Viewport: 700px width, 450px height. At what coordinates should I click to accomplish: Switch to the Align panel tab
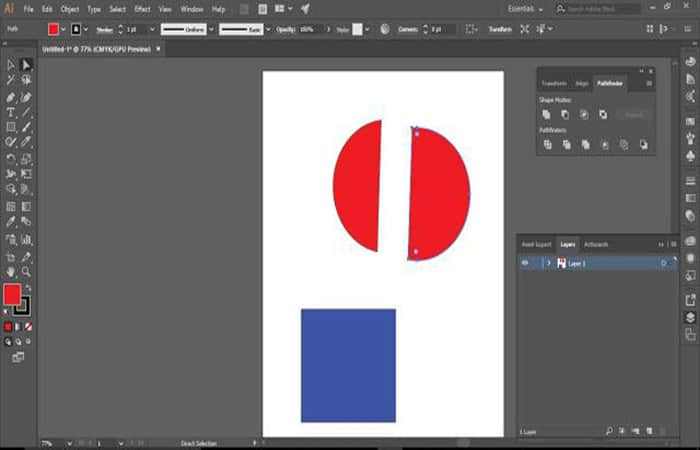582,83
